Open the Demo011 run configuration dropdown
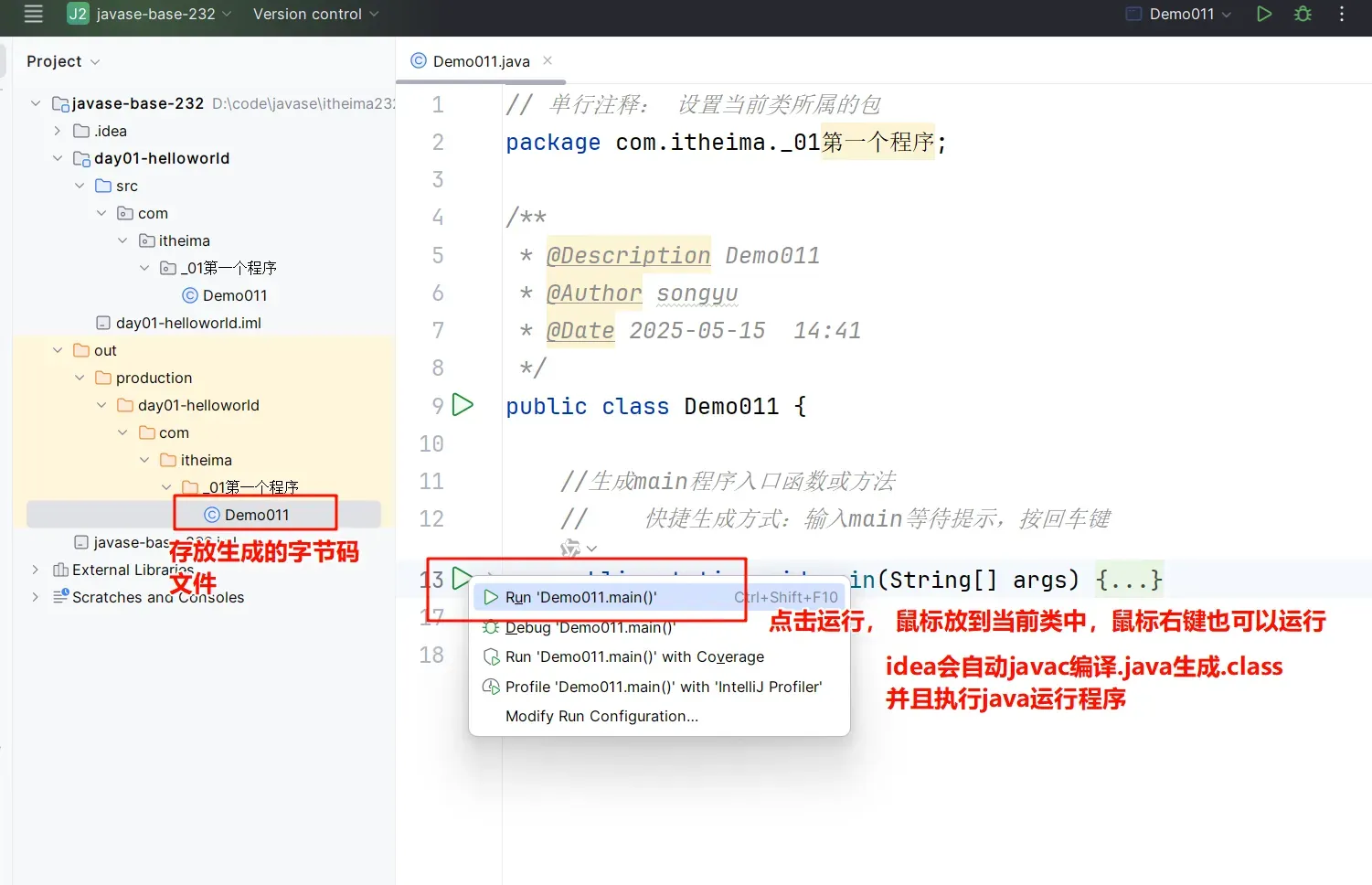1372x885 pixels. point(1179,14)
